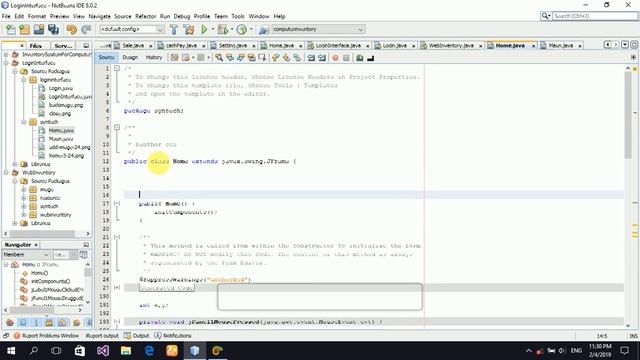Screen dimensions: 640x360
Task: Click the editor vertical scrollbar thumb
Action: [x=628, y=116]
